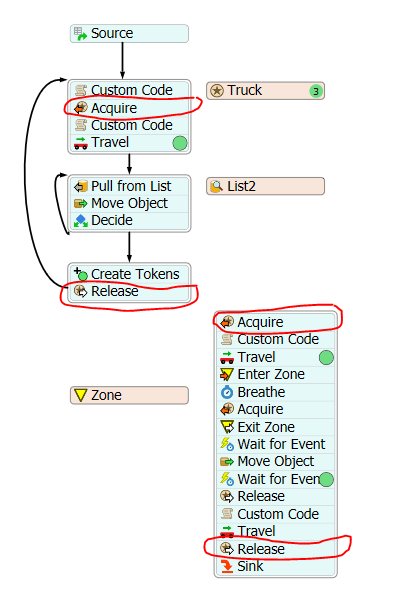
Task: Select the Enter Zone activity icon
Action: pyautogui.click(x=227, y=374)
